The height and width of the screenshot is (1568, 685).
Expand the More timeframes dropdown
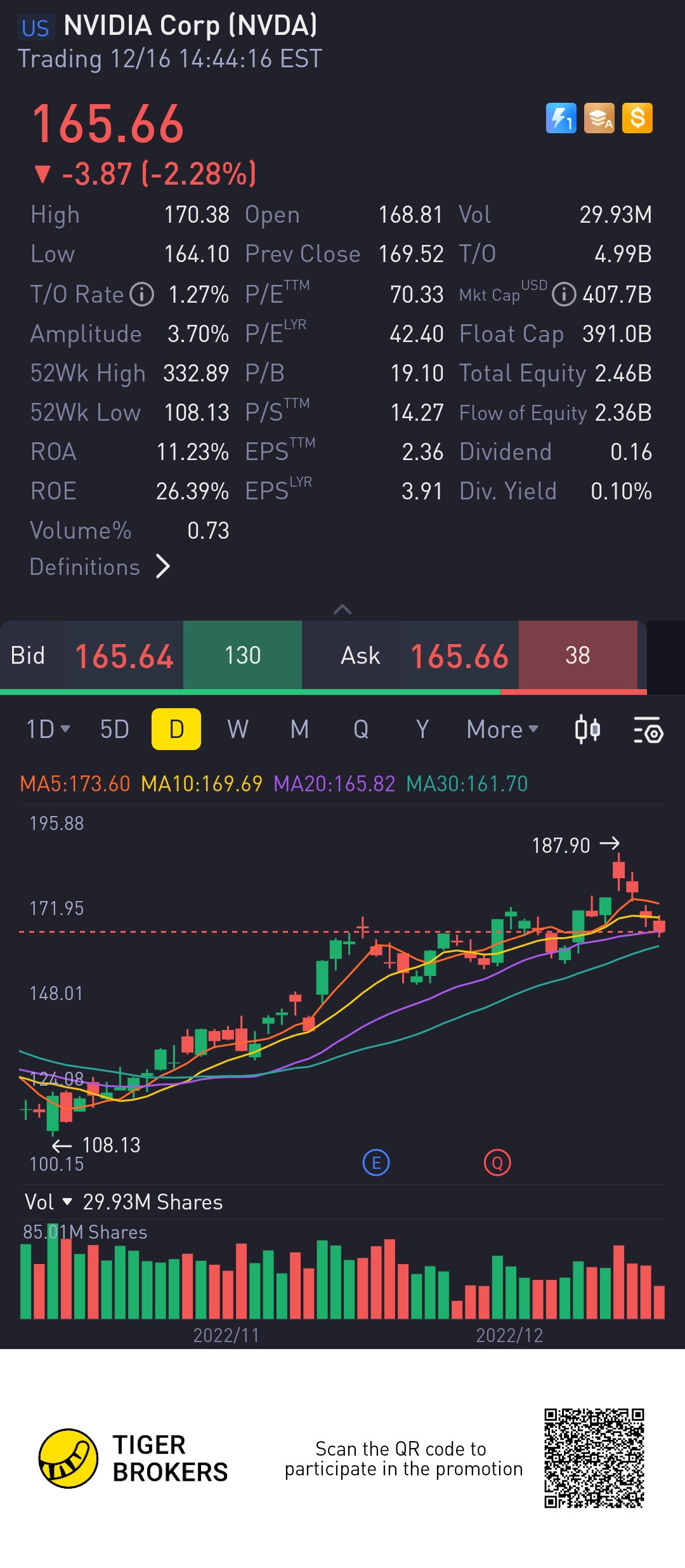click(502, 729)
